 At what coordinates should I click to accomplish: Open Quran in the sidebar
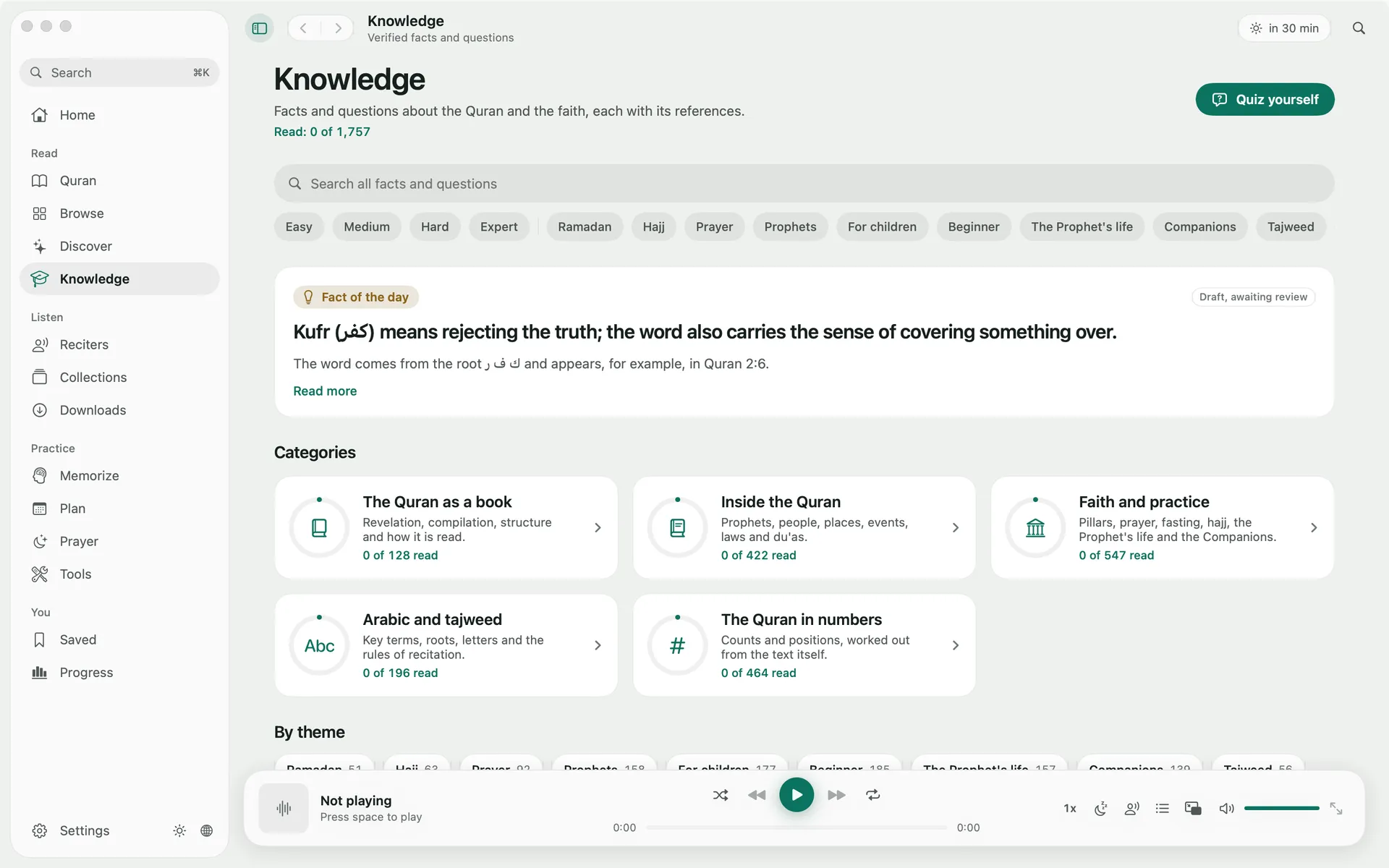[119, 181]
